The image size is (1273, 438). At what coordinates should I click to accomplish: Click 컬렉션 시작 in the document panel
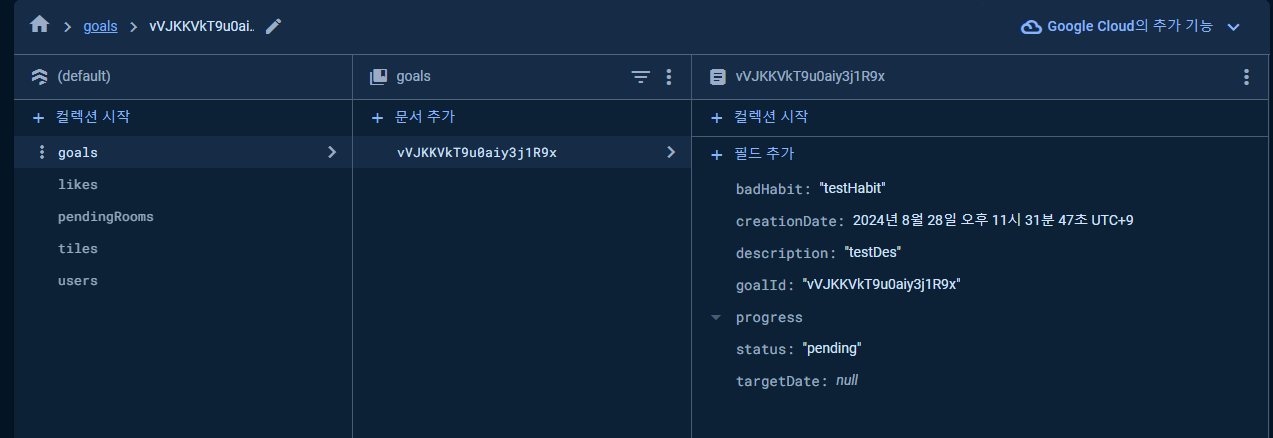click(771, 117)
